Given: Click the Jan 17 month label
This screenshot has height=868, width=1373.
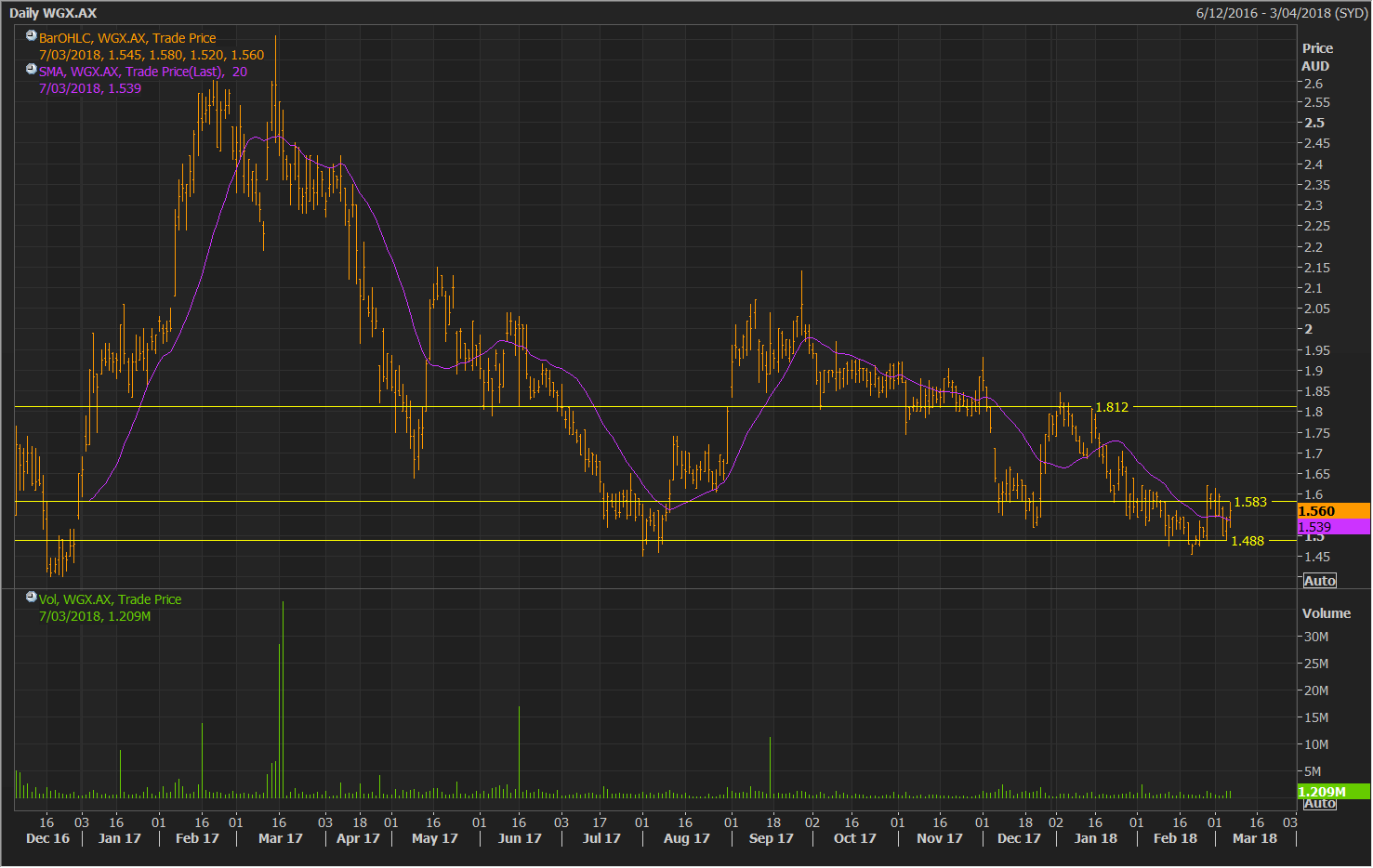Looking at the screenshot, I should tap(119, 838).
